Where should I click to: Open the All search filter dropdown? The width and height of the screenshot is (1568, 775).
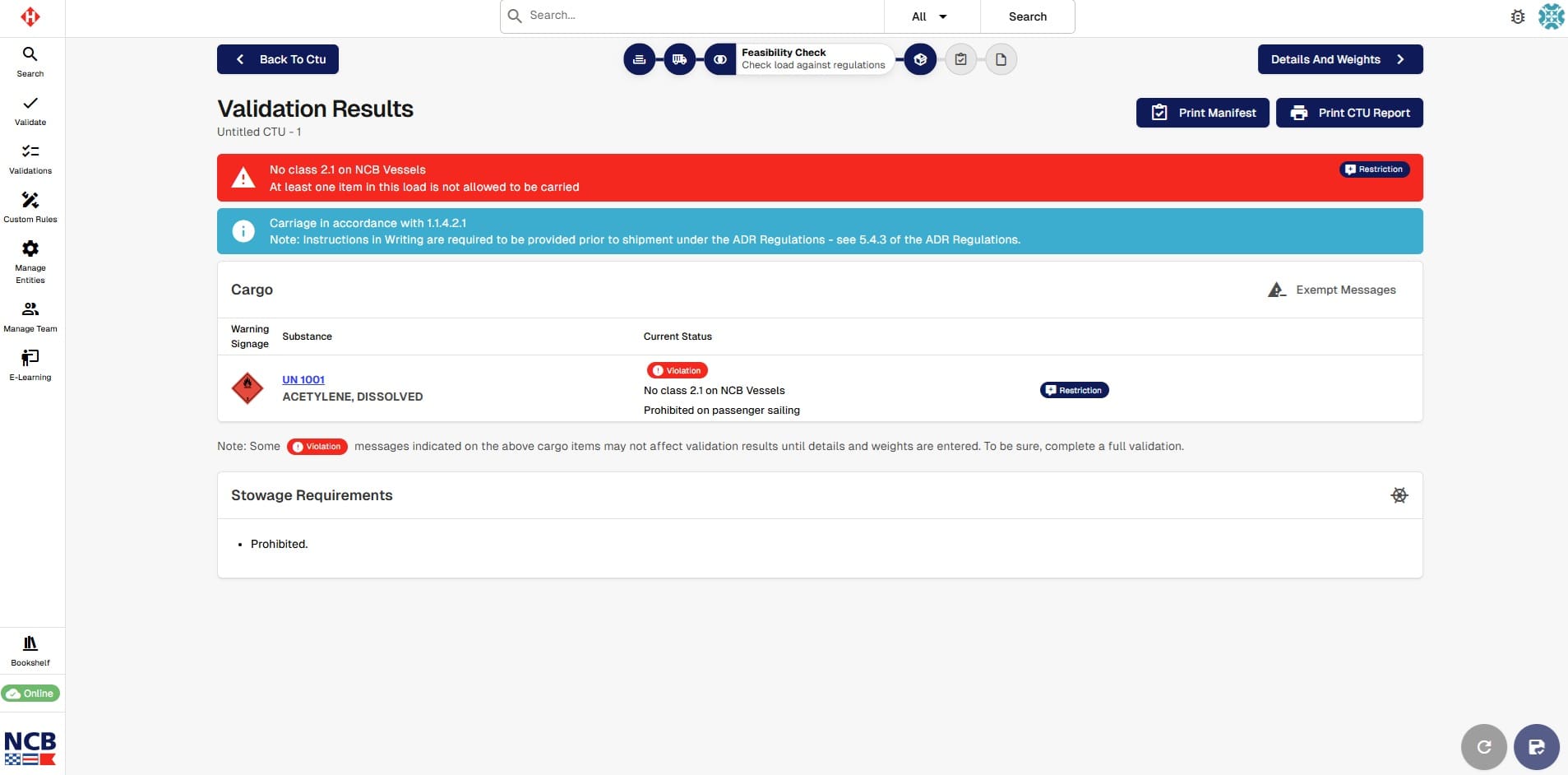pyautogui.click(x=930, y=16)
